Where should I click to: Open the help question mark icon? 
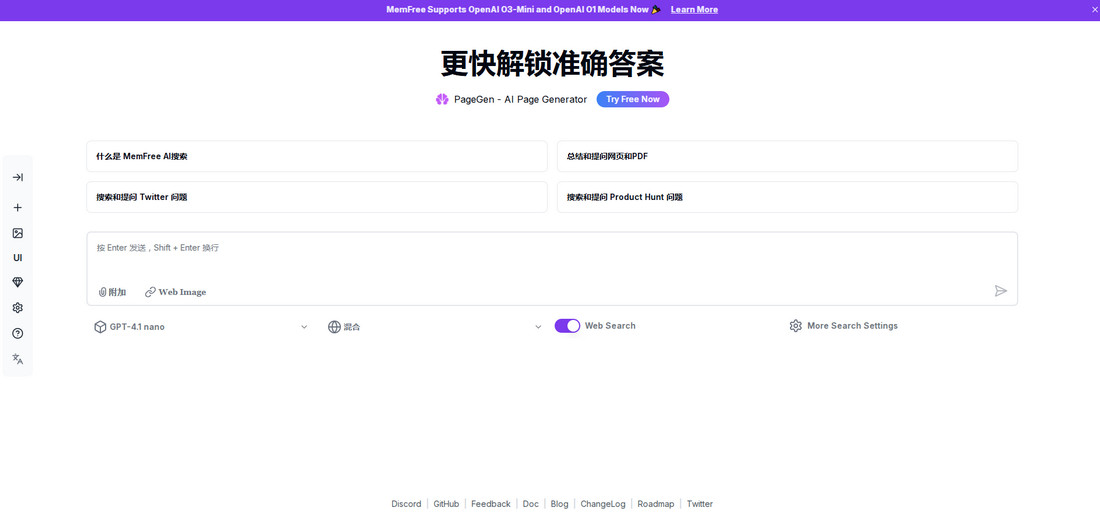18,334
